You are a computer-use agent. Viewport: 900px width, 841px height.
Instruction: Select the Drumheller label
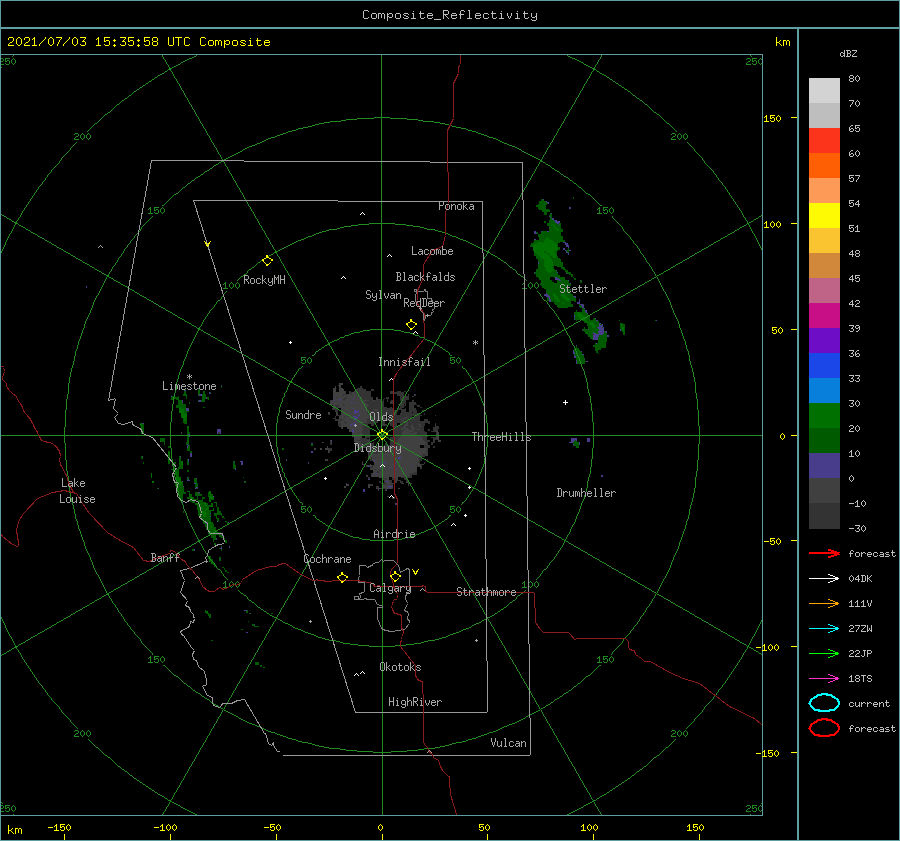(x=586, y=493)
